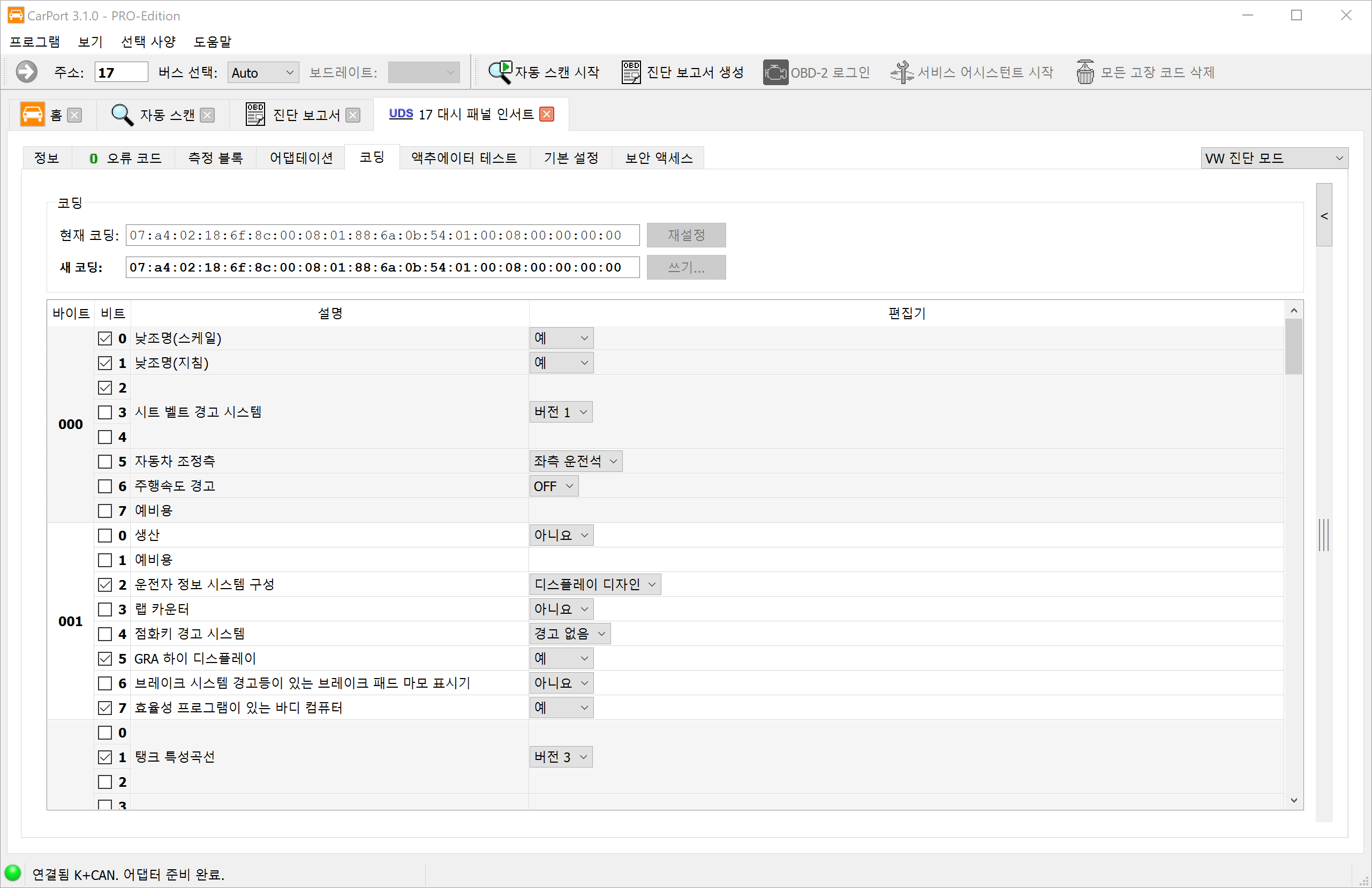Start auto scan via magnifier play icon
The height and width of the screenshot is (888, 1372).
(499, 72)
